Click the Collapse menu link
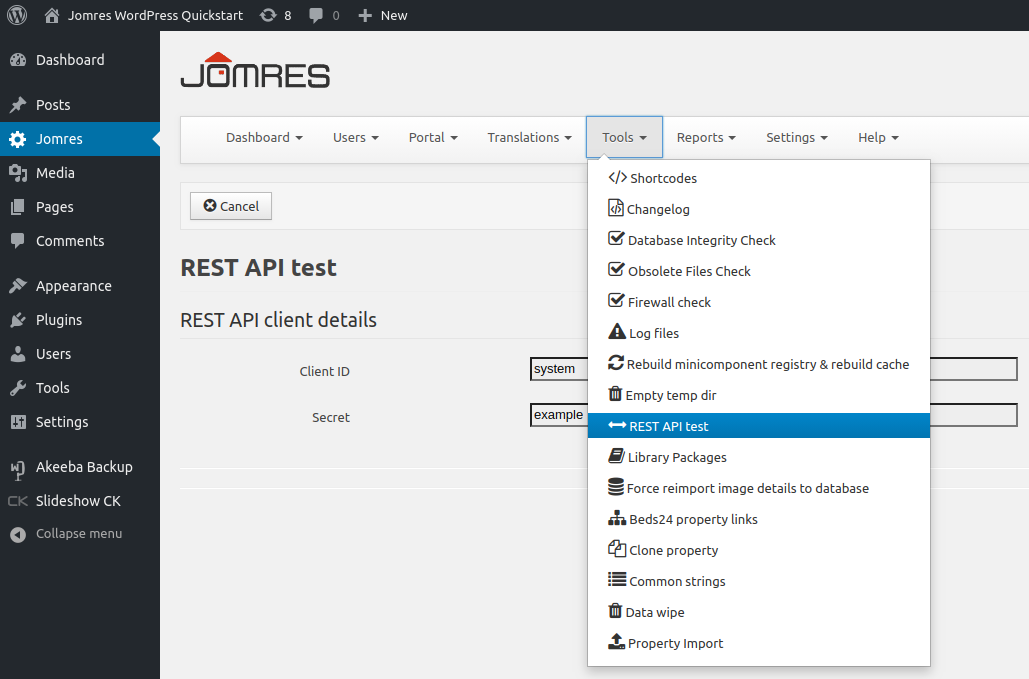 [79, 534]
